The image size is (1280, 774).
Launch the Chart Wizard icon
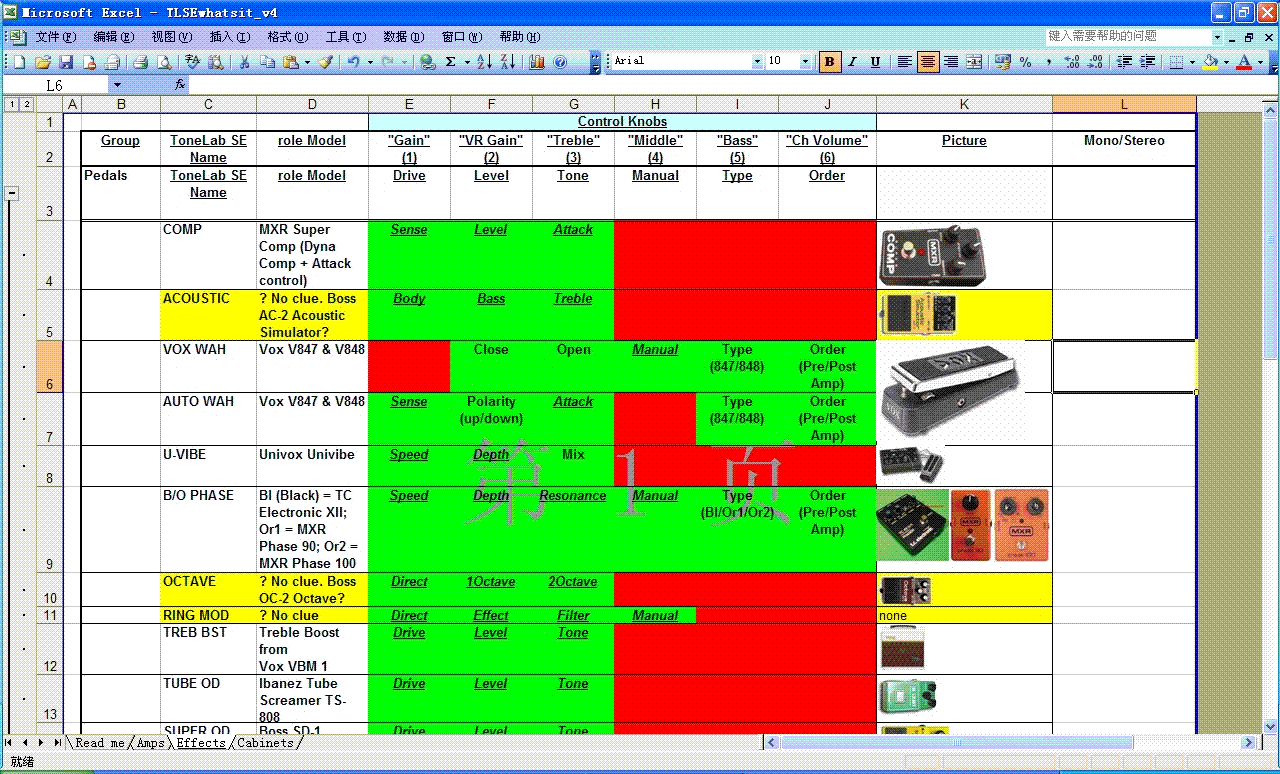(537, 62)
